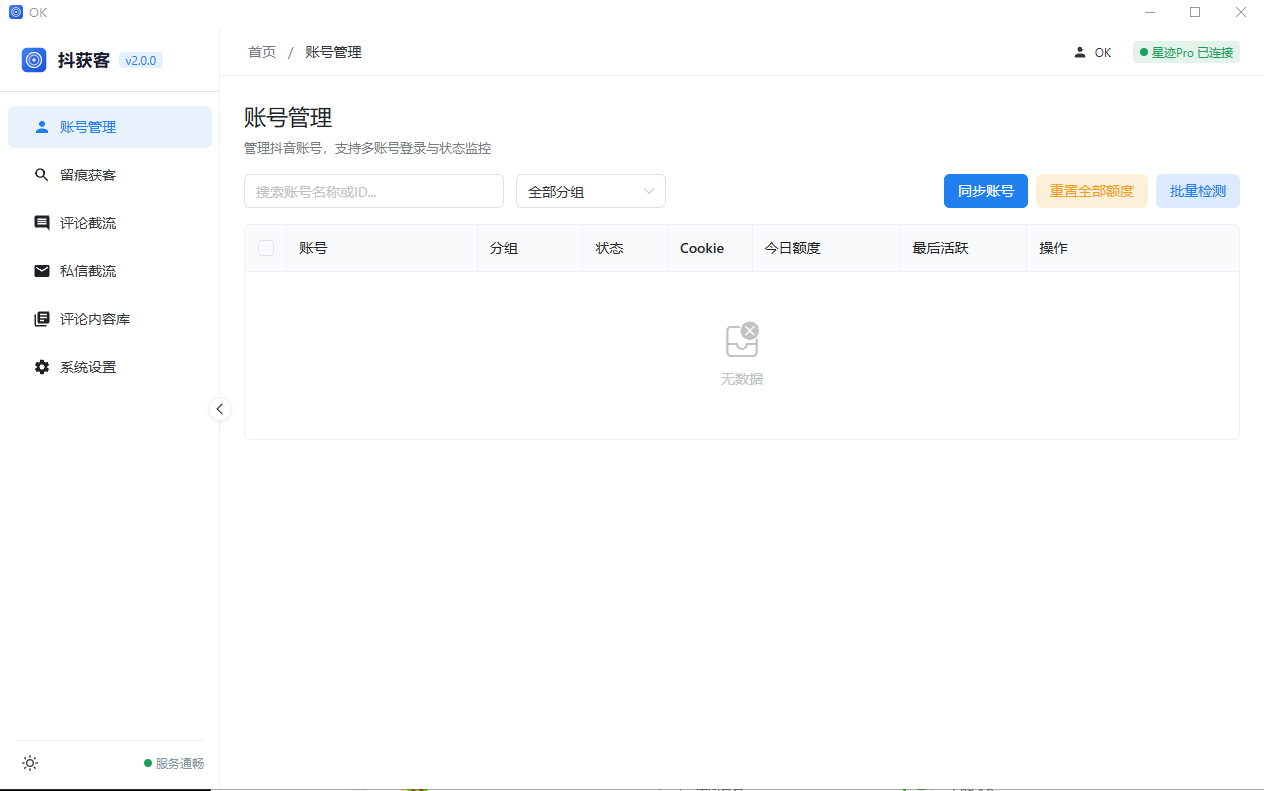Click the 星迹Pro 已连接 status badge
This screenshot has width=1264, height=791.
(1186, 52)
